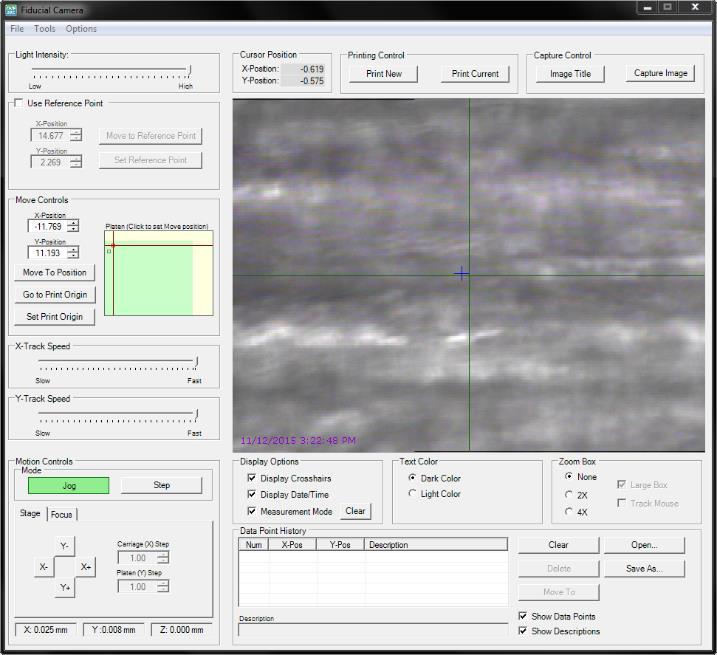Image resolution: width=717 pixels, height=655 pixels.
Task: Click the camera image view
Action: tap(469, 275)
